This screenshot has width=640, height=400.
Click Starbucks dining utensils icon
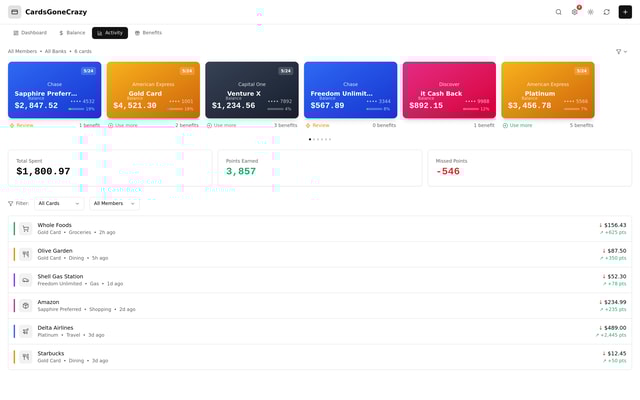pos(25,357)
